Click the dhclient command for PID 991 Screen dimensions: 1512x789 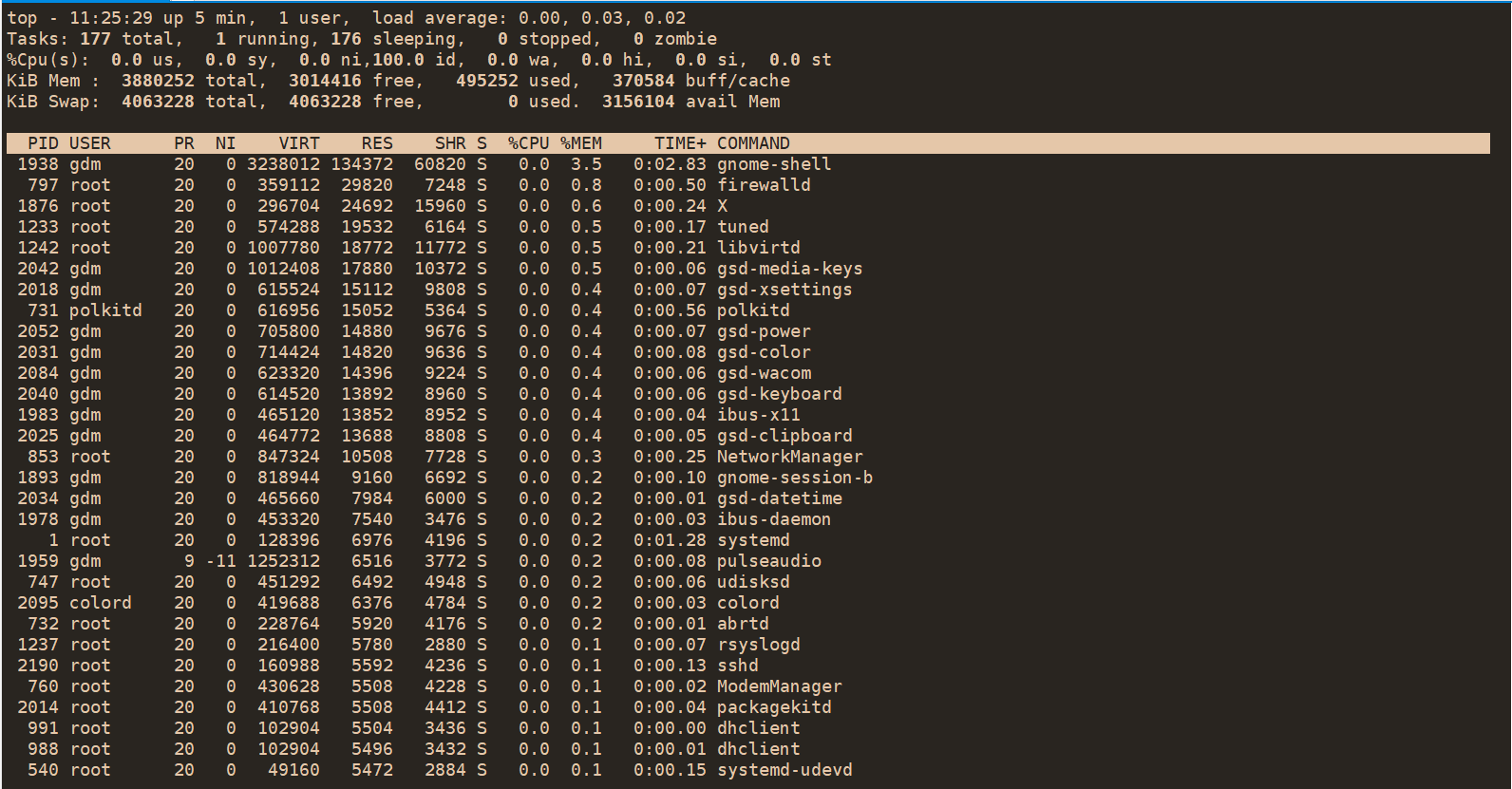759,728
